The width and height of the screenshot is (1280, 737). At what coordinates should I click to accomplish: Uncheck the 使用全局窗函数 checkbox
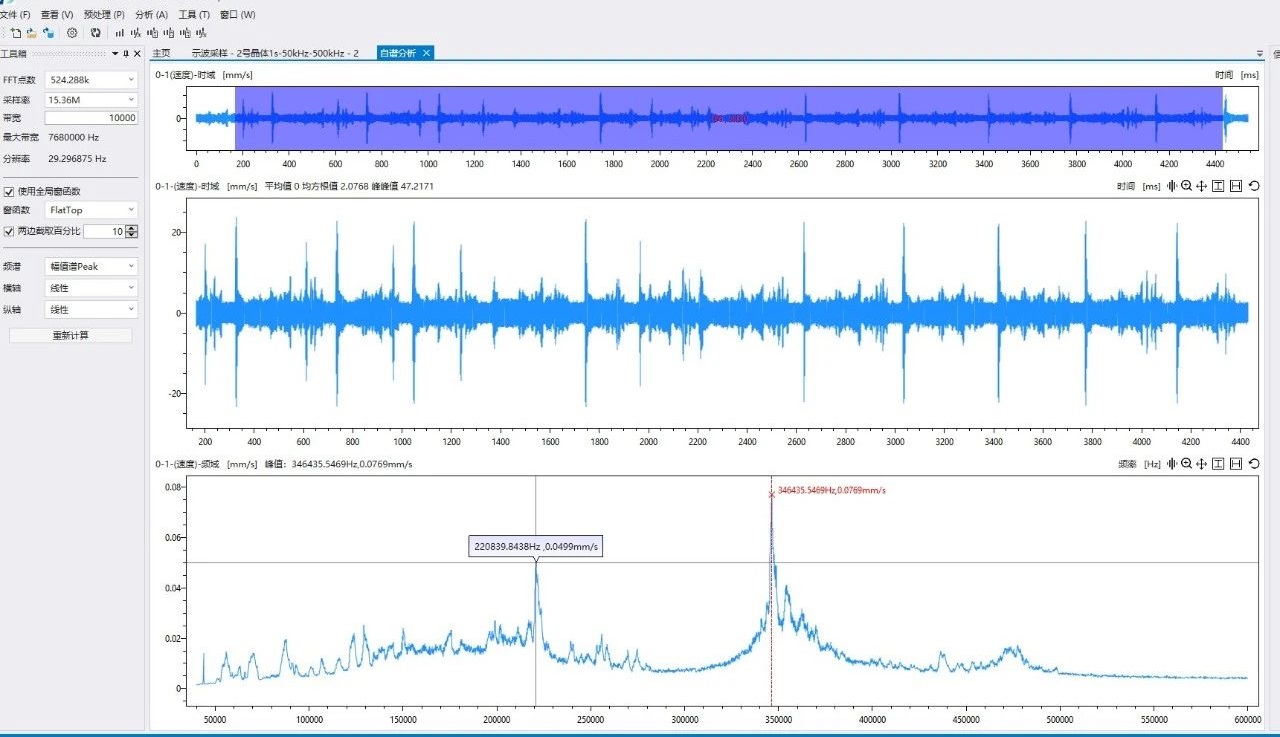click(x=9, y=191)
